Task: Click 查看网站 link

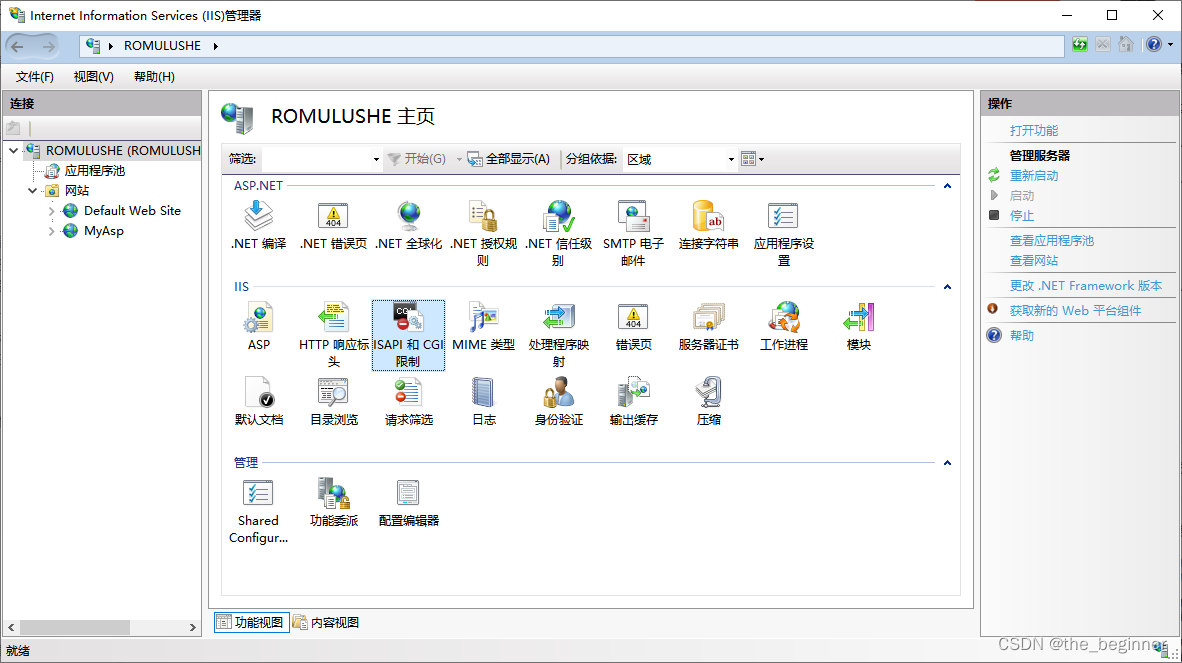Action: tap(1033, 261)
